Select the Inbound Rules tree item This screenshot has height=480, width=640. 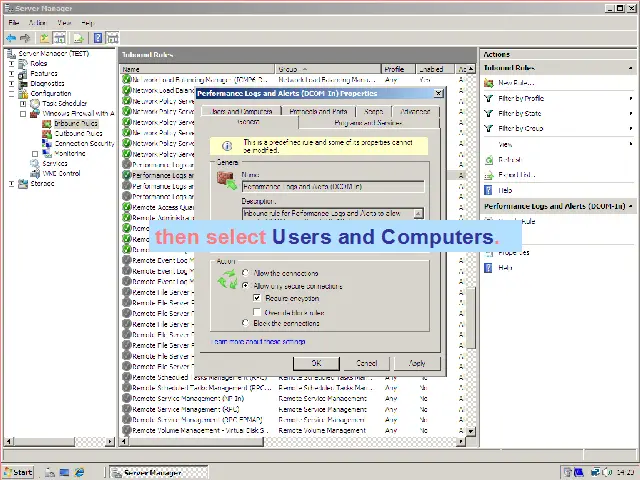[76, 123]
